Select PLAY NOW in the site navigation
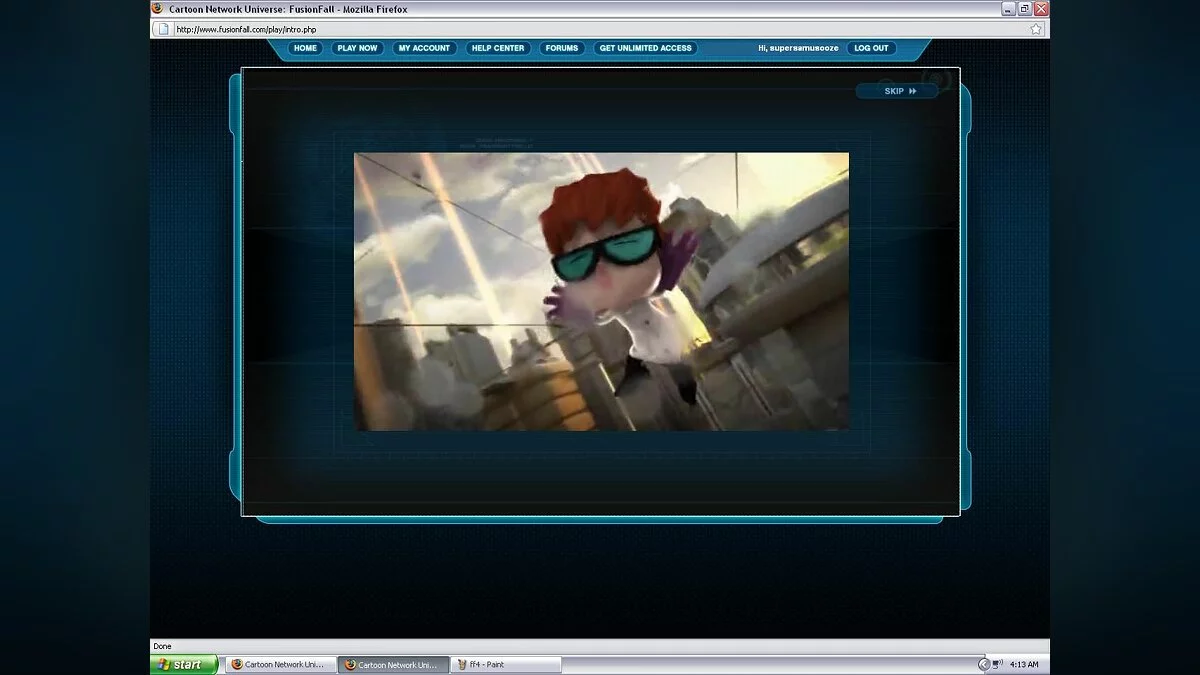 (357, 48)
